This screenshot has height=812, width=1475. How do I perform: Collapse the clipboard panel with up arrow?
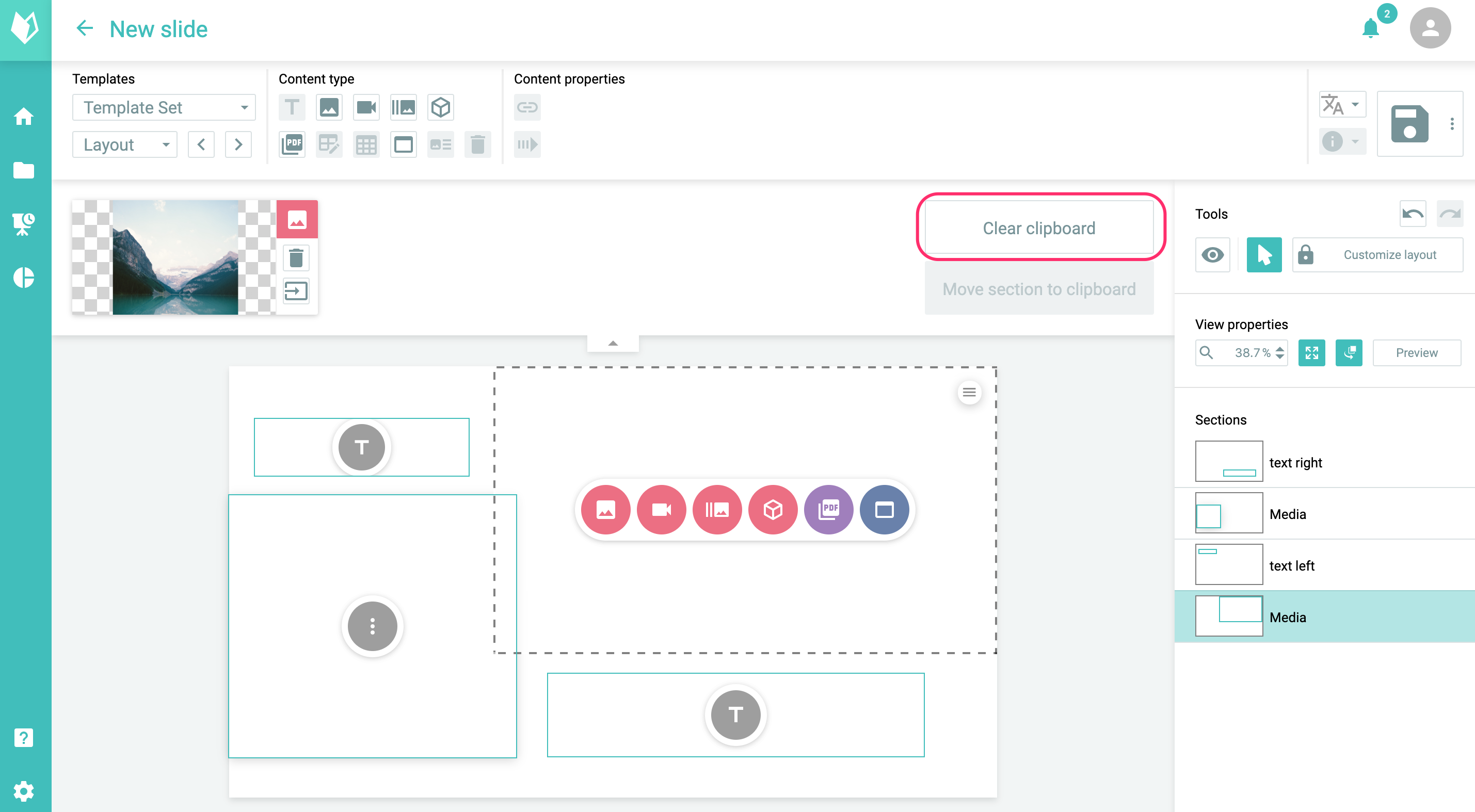point(613,344)
